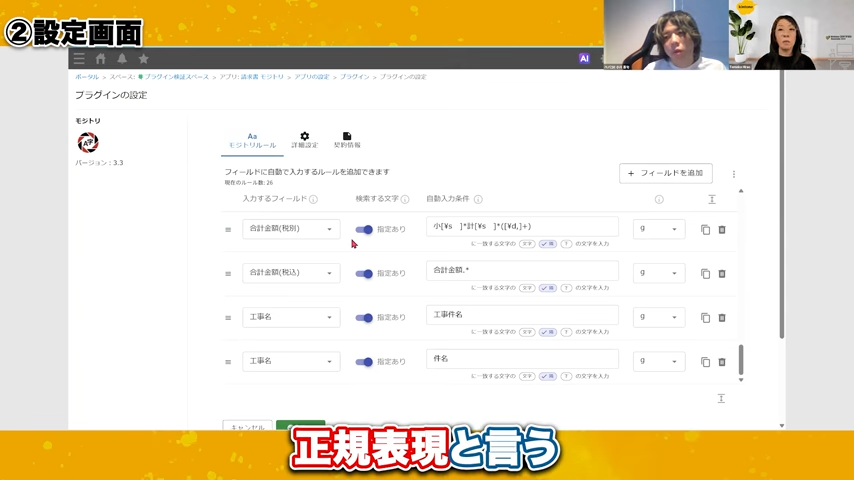Click the キャンセル button
This screenshot has height=480, width=854.
click(x=247, y=426)
